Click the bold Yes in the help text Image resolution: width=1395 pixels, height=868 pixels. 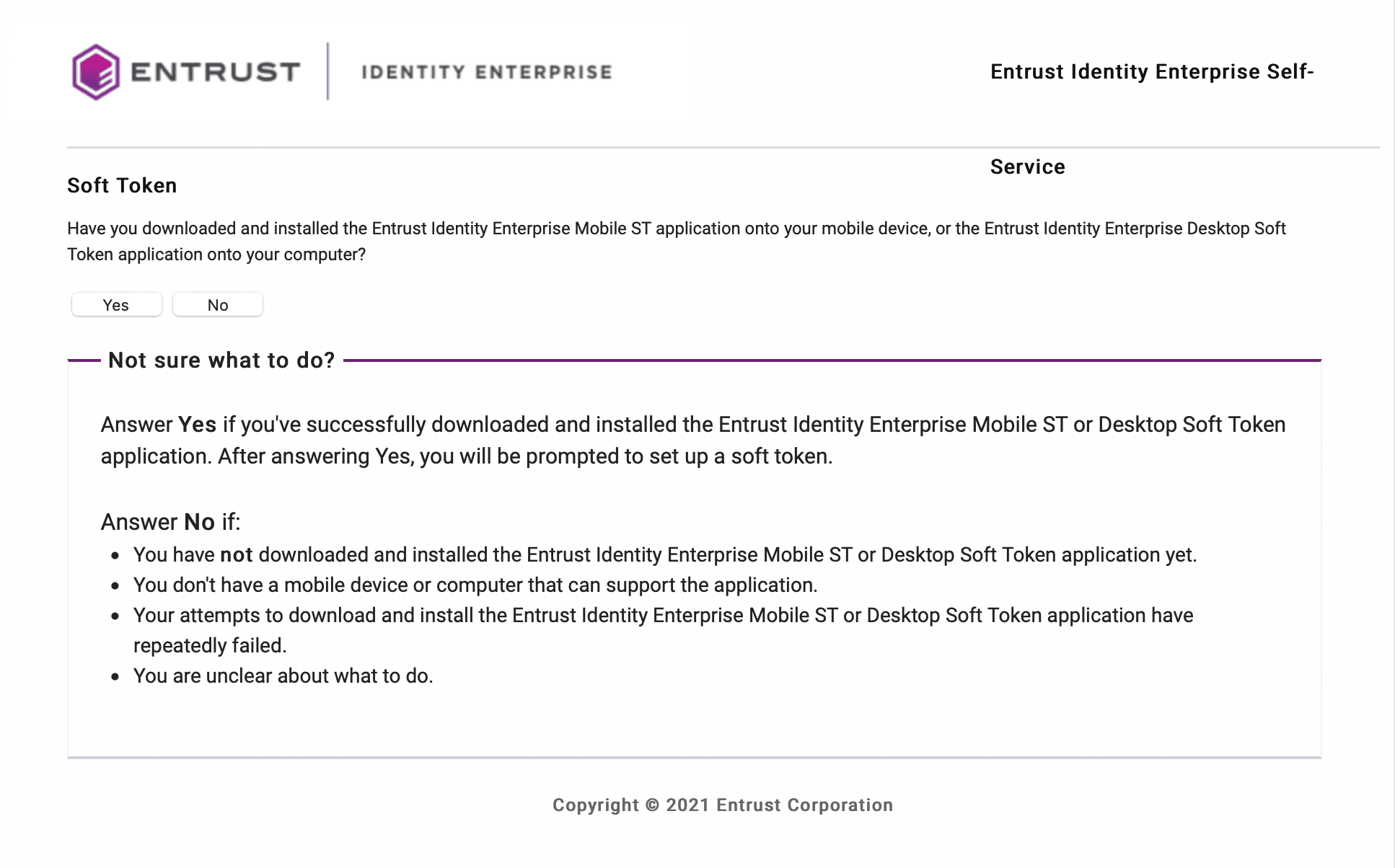tap(197, 425)
